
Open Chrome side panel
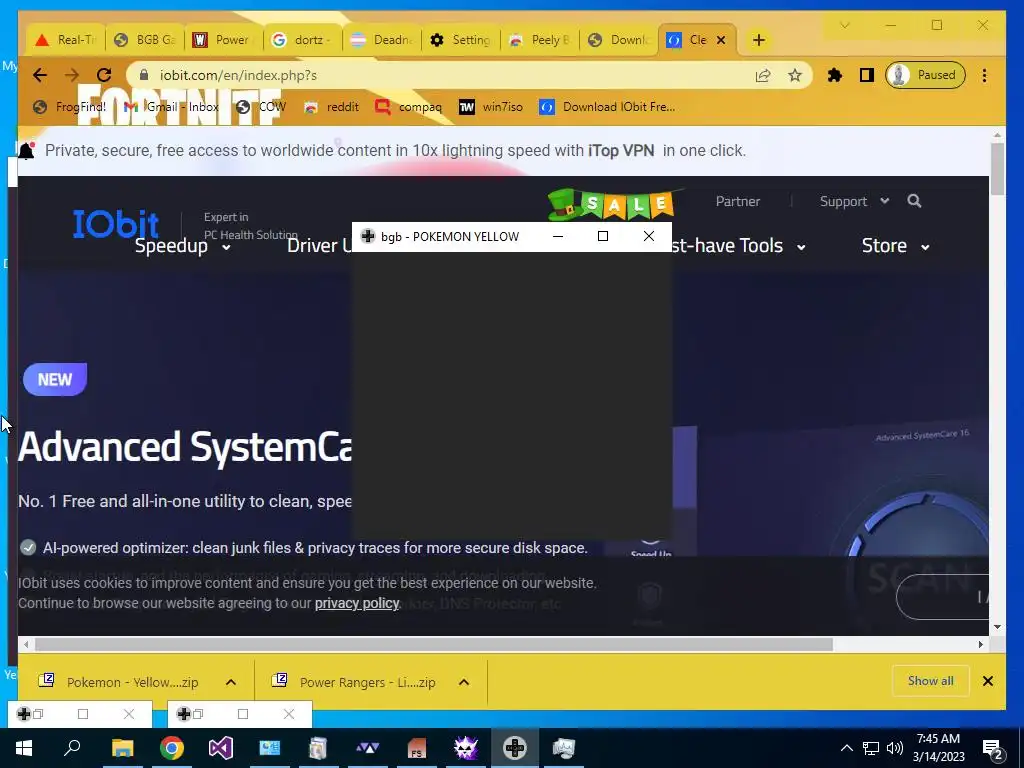[867, 75]
